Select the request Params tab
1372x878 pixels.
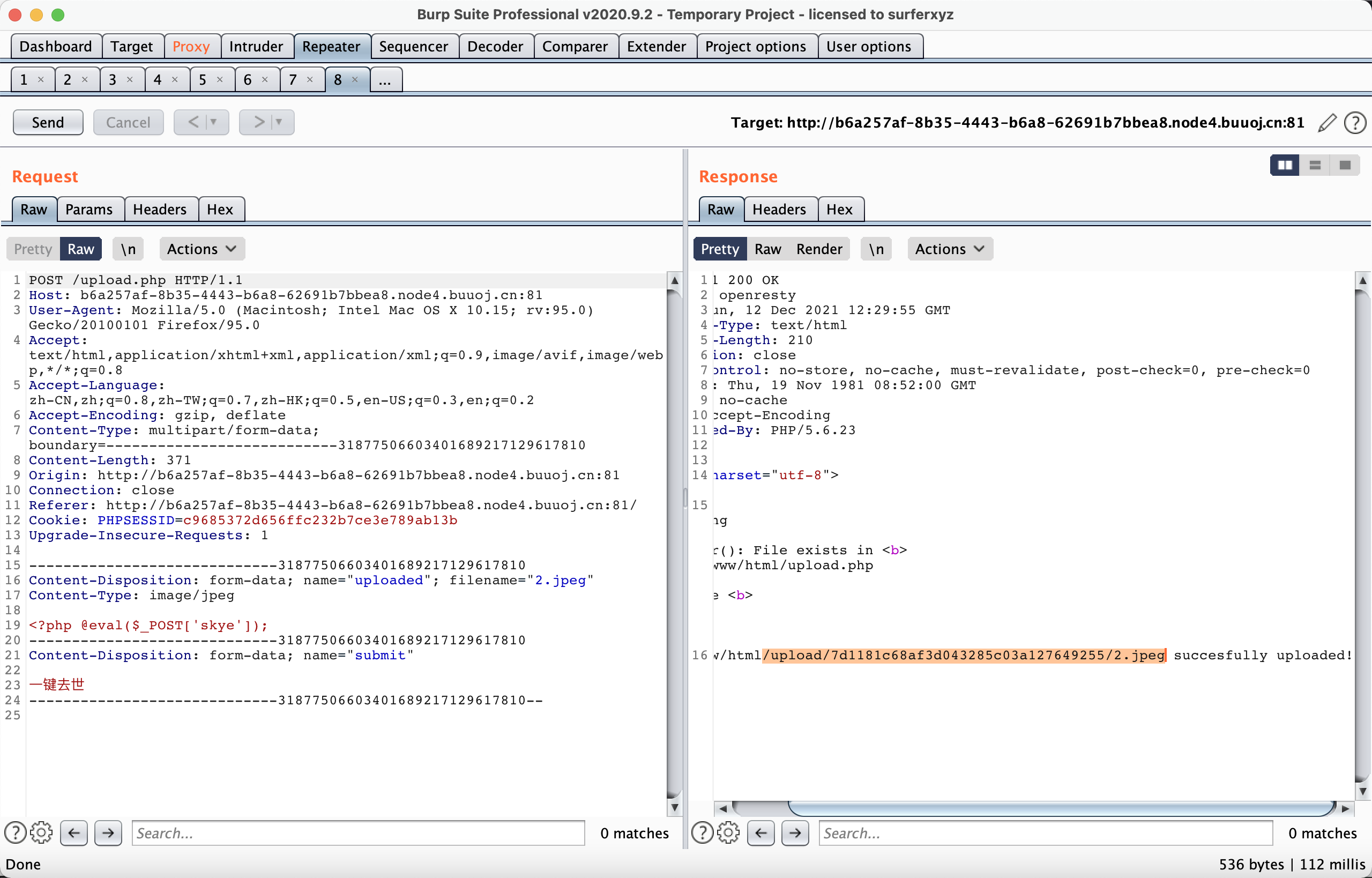coord(89,209)
